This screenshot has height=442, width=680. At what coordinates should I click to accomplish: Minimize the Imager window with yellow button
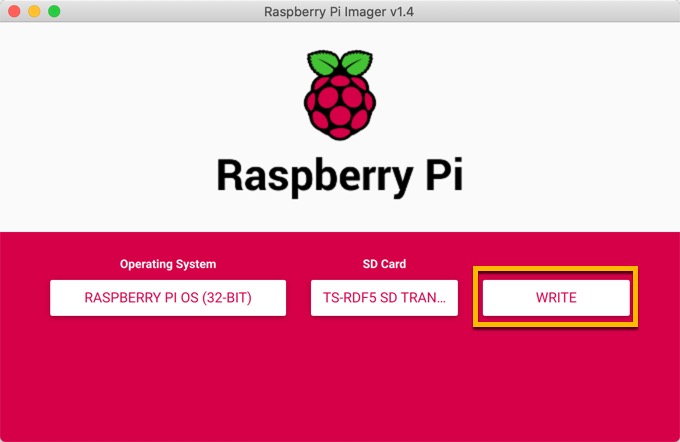(34, 11)
